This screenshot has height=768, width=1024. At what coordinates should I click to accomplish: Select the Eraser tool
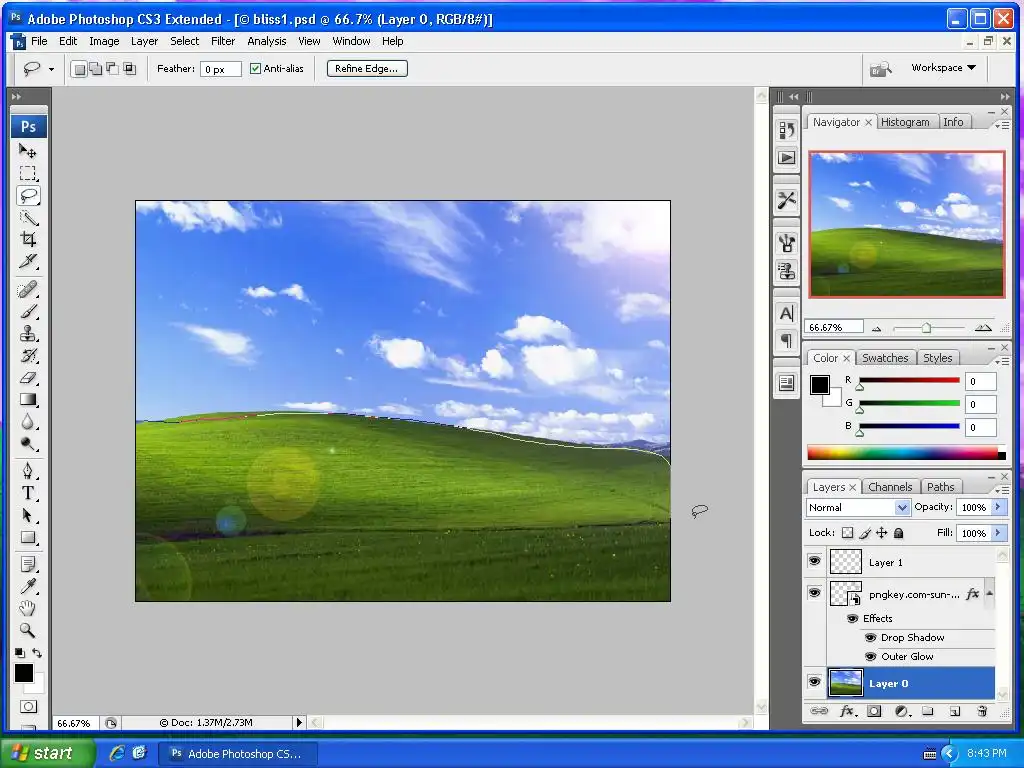pyautogui.click(x=27, y=377)
